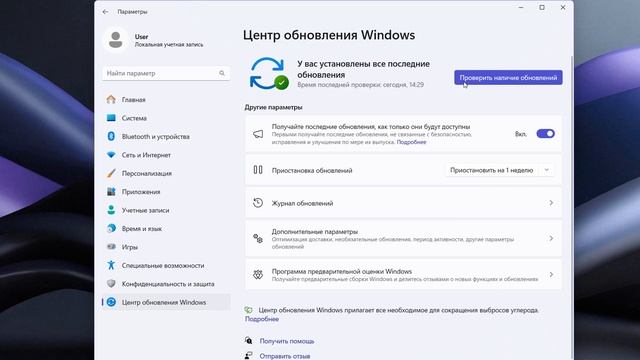Expand Программа предварительной оценки chevron
640x360 pixels.
click(x=551, y=274)
